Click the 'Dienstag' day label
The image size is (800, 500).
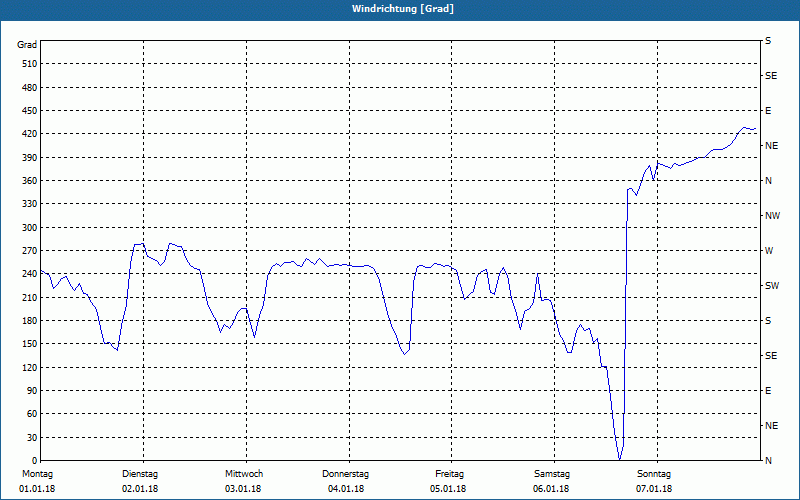(140, 474)
